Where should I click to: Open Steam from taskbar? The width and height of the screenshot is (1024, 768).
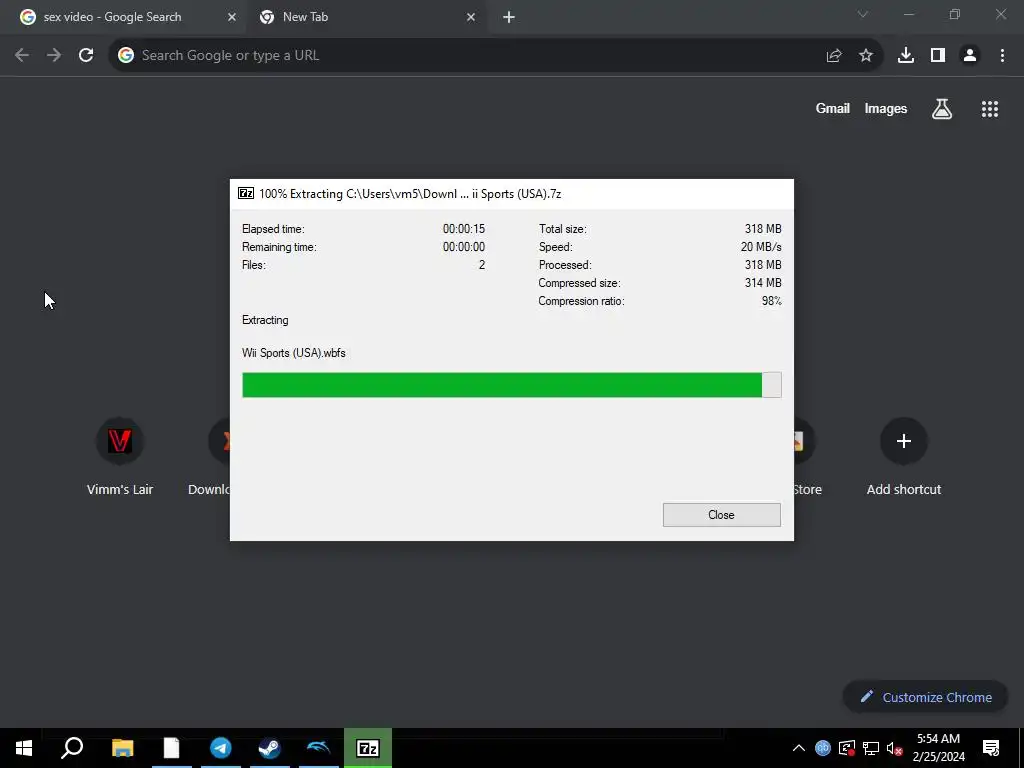pyautogui.click(x=270, y=748)
